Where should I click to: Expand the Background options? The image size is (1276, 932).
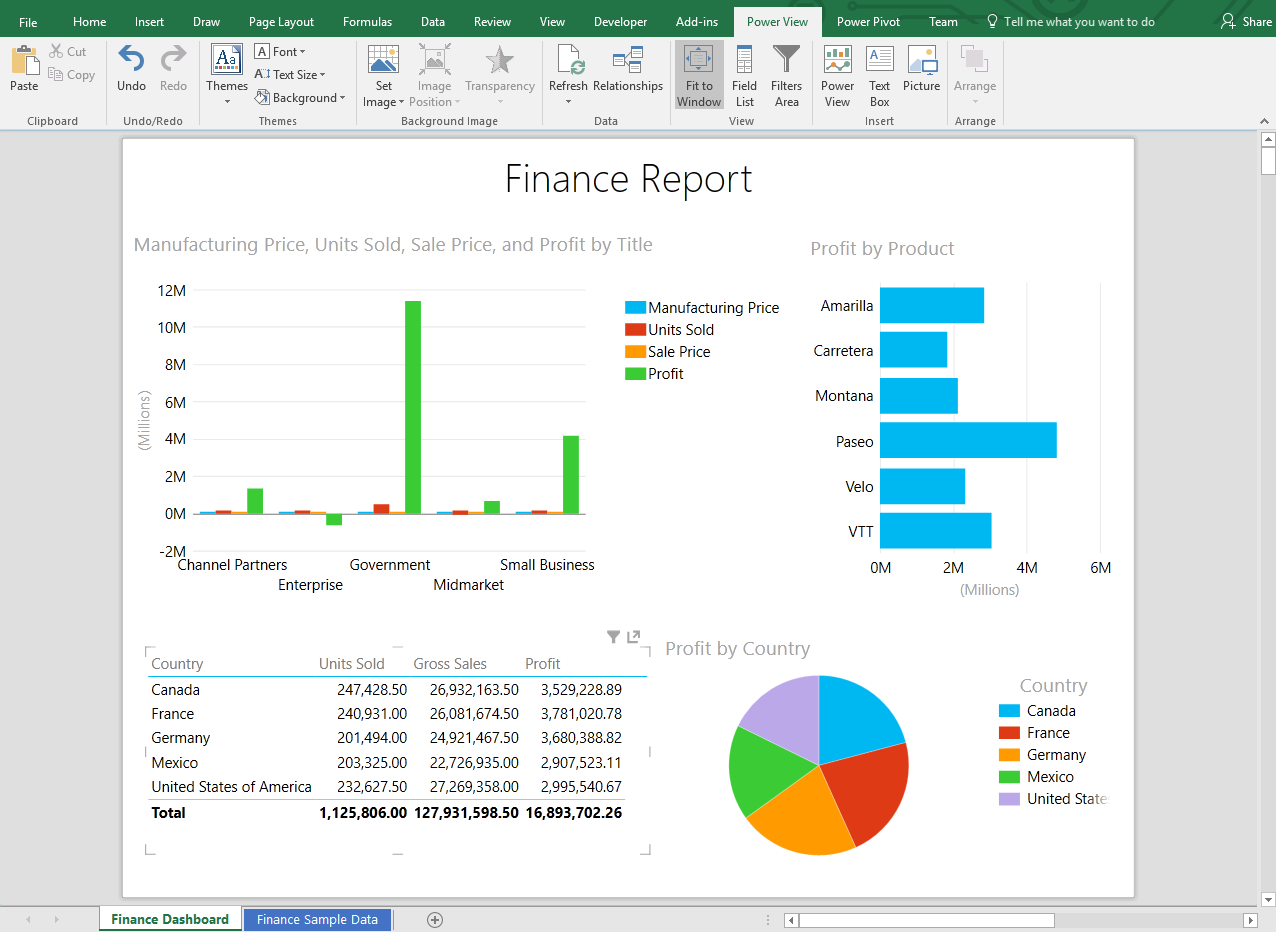click(x=301, y=97)
